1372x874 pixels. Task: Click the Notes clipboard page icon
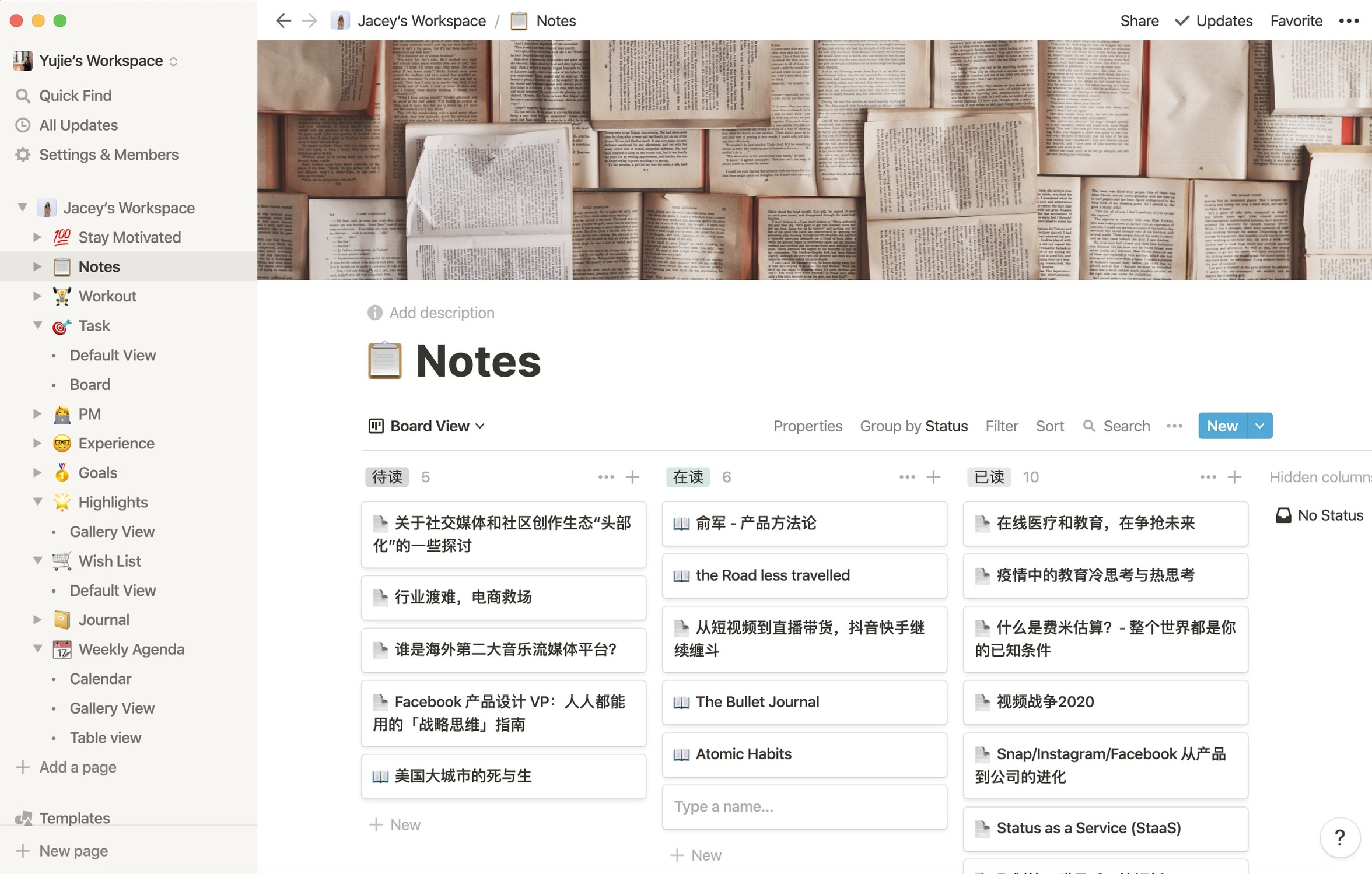pos(385,361)
